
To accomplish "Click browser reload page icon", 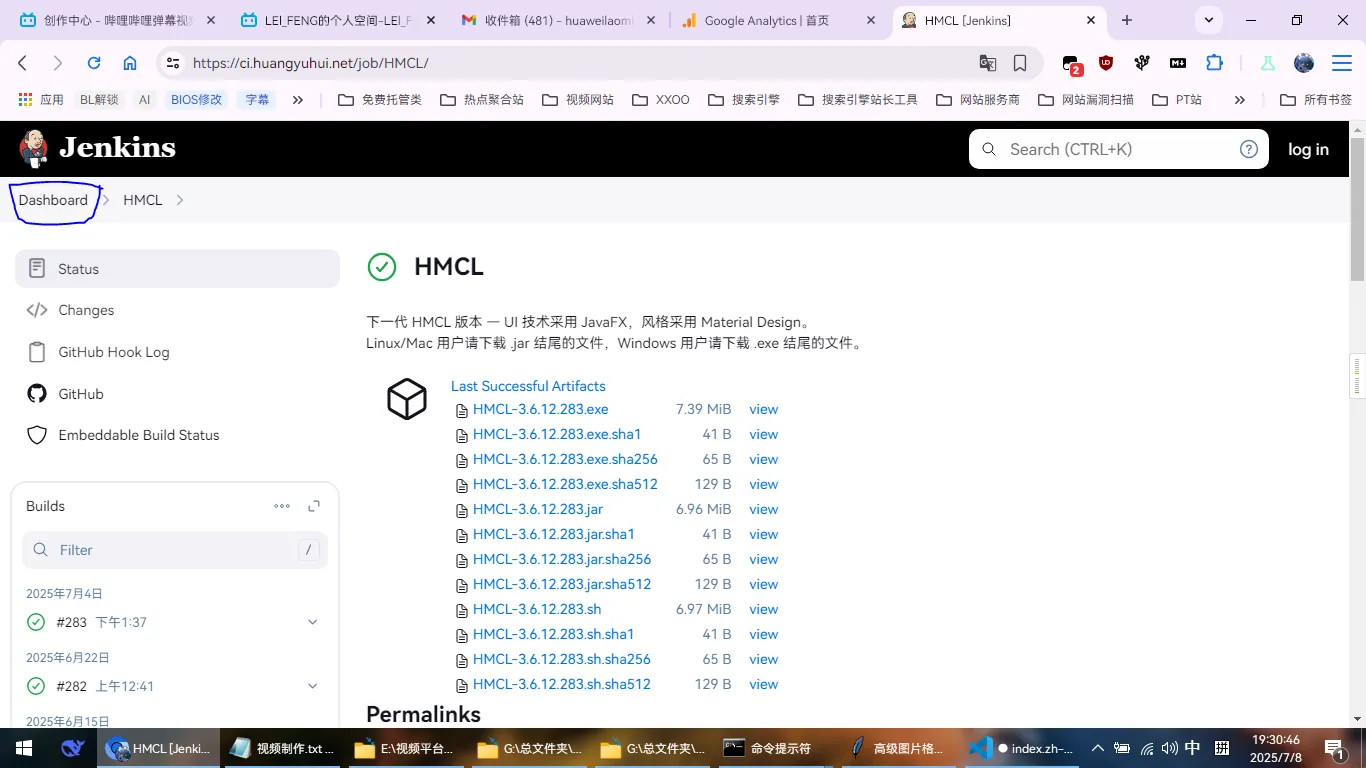I will click(x=94, y=63).
